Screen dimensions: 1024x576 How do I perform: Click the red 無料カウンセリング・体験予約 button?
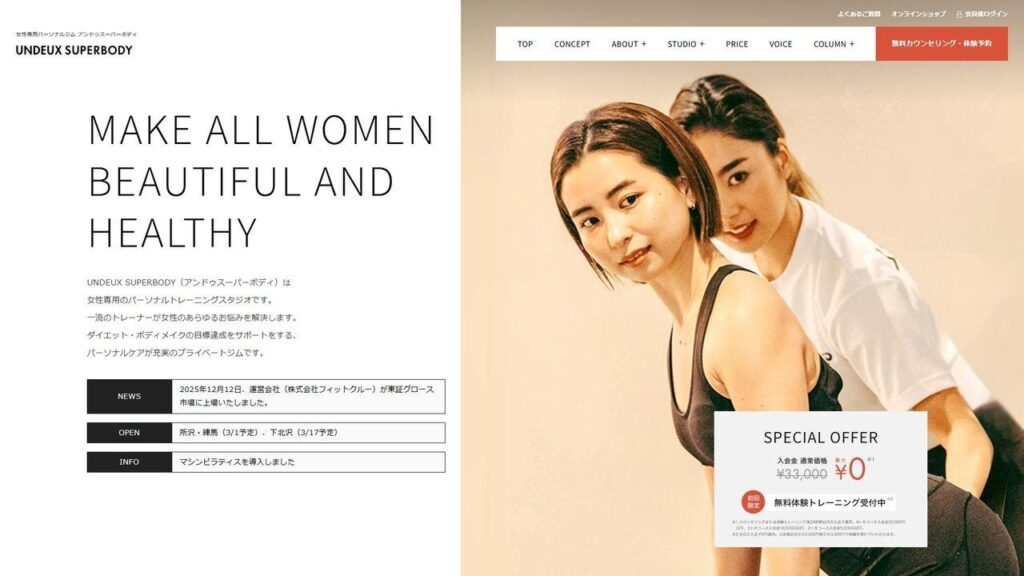coord(942,44)
